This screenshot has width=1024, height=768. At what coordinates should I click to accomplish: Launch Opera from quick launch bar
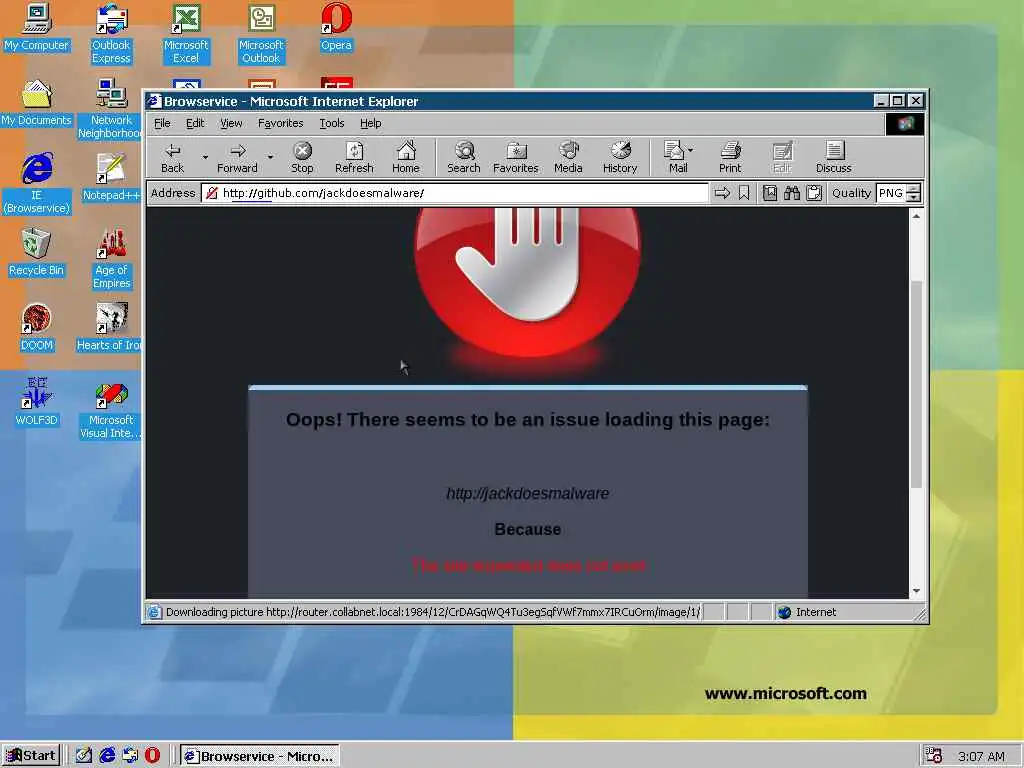click(x=152, y=756)
